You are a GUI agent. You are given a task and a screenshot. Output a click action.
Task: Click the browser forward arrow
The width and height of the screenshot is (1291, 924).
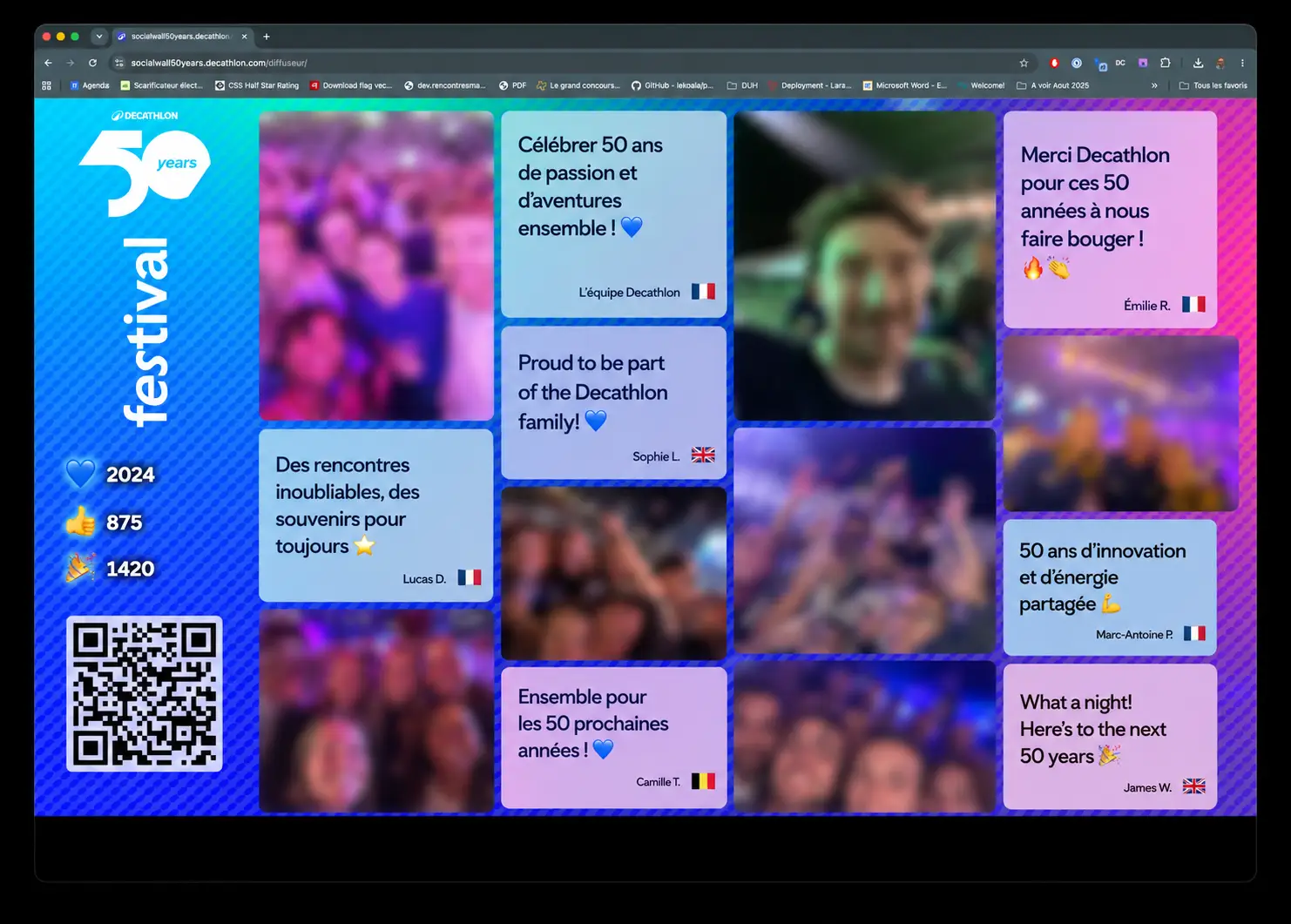[x=71, y=63]
